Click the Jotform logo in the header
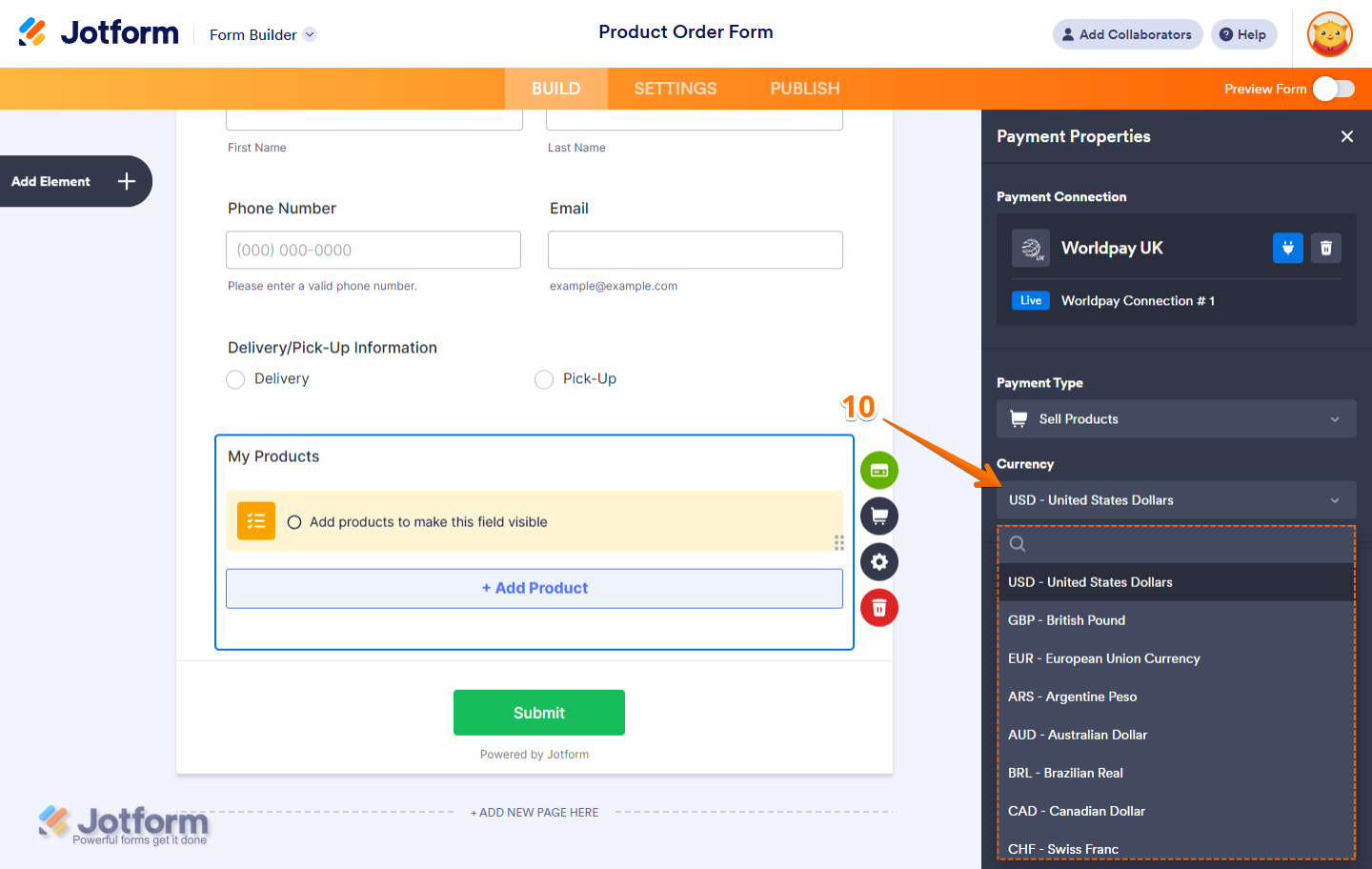1372x869 pixels. (99, 32)
